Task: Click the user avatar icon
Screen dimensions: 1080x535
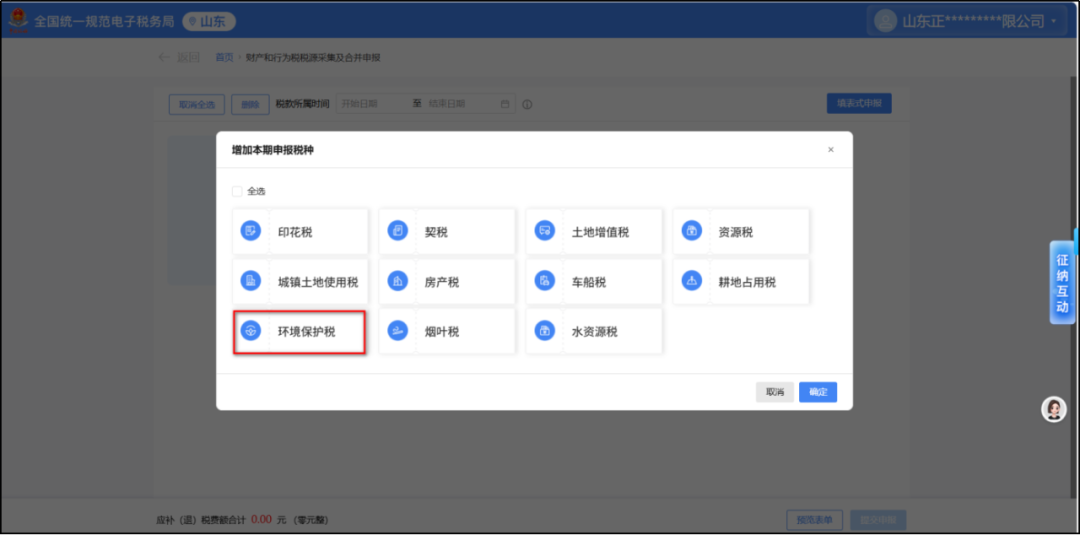Action: [885, 21]
